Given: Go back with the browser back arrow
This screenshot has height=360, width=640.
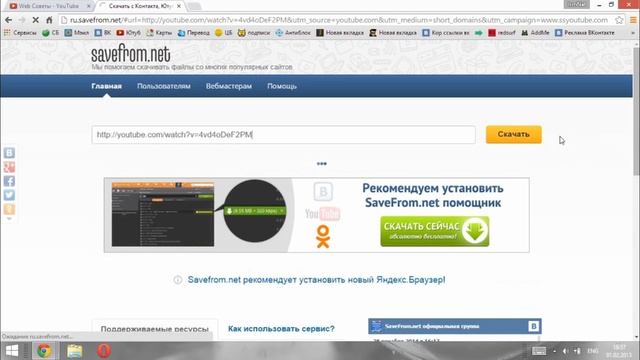Looking at the screenshot, I should [x=9, y=20].
